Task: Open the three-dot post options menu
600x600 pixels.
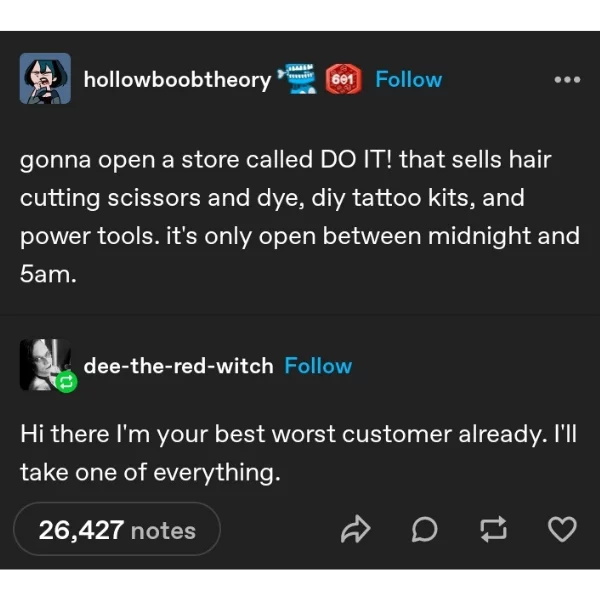Action: click(567, 80)
